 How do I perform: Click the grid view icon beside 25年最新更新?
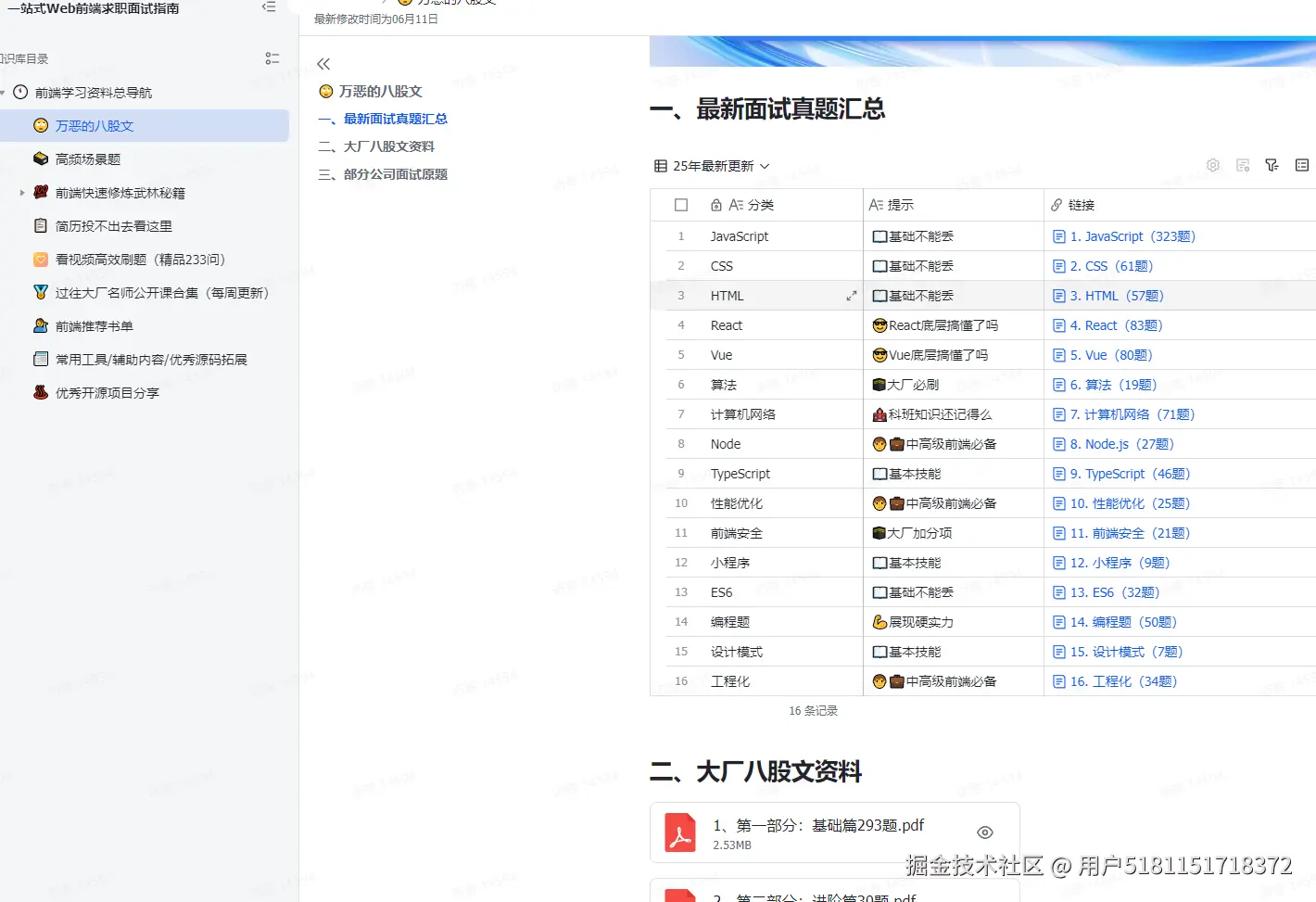pos(659,165)
